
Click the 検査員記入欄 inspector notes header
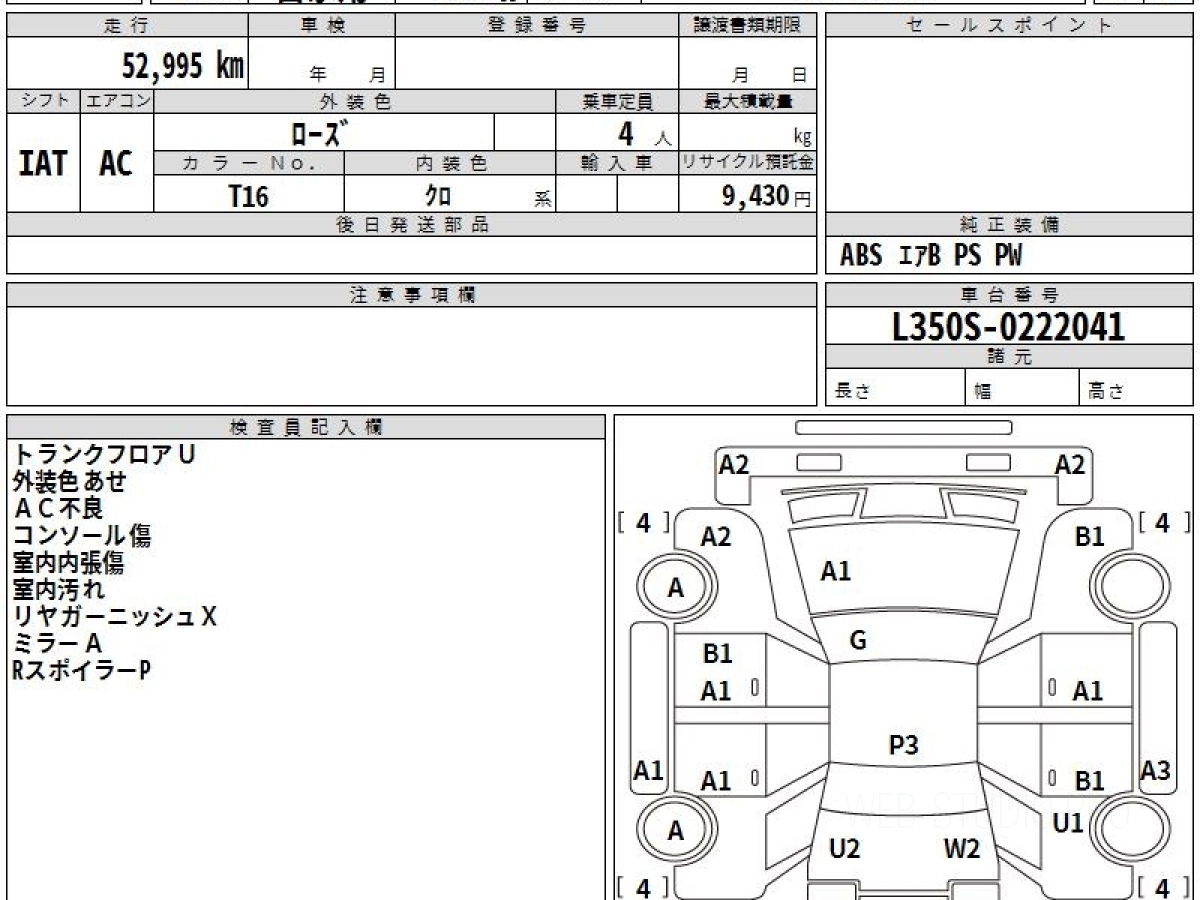point(306,427)
